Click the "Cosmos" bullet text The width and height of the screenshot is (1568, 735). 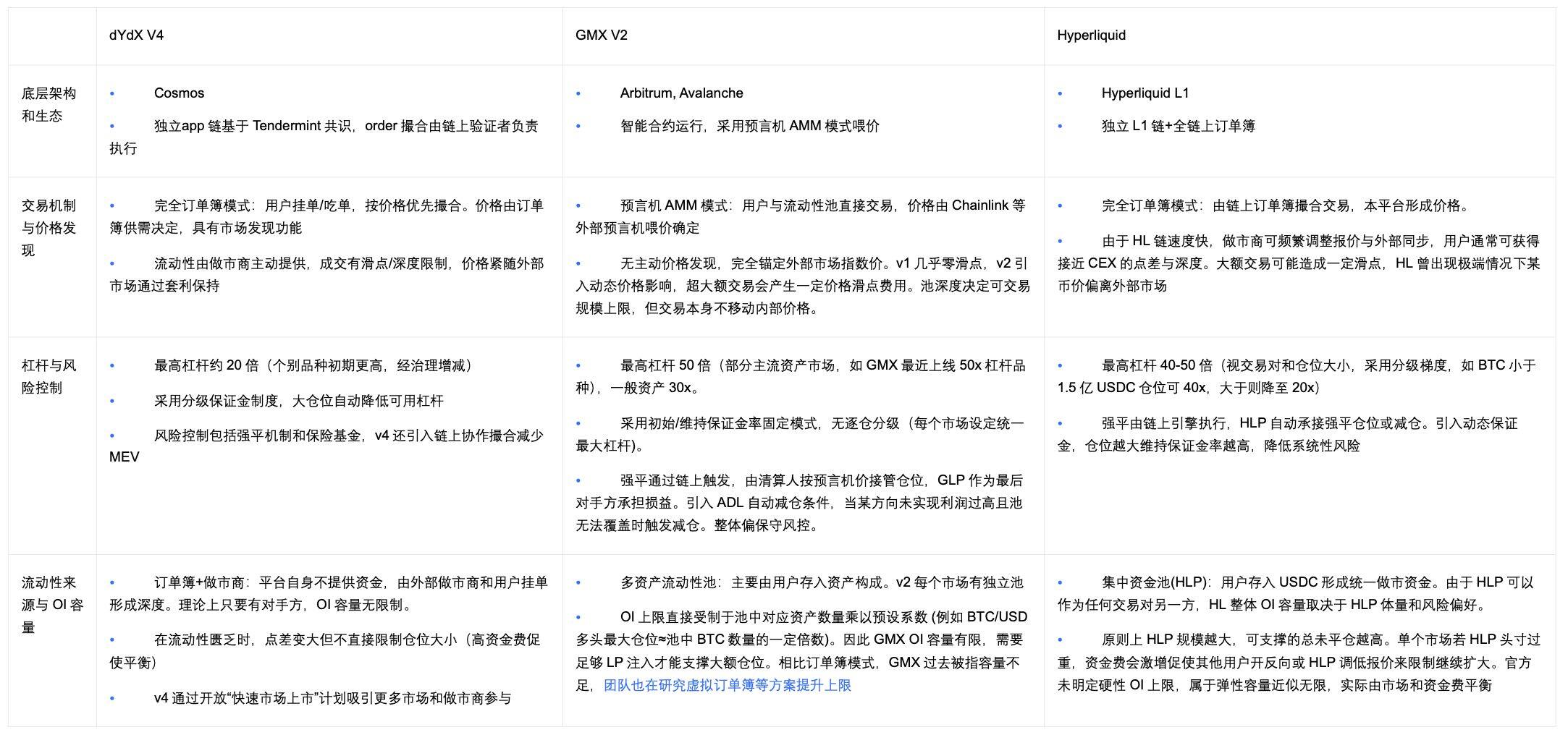pos(179,93)
